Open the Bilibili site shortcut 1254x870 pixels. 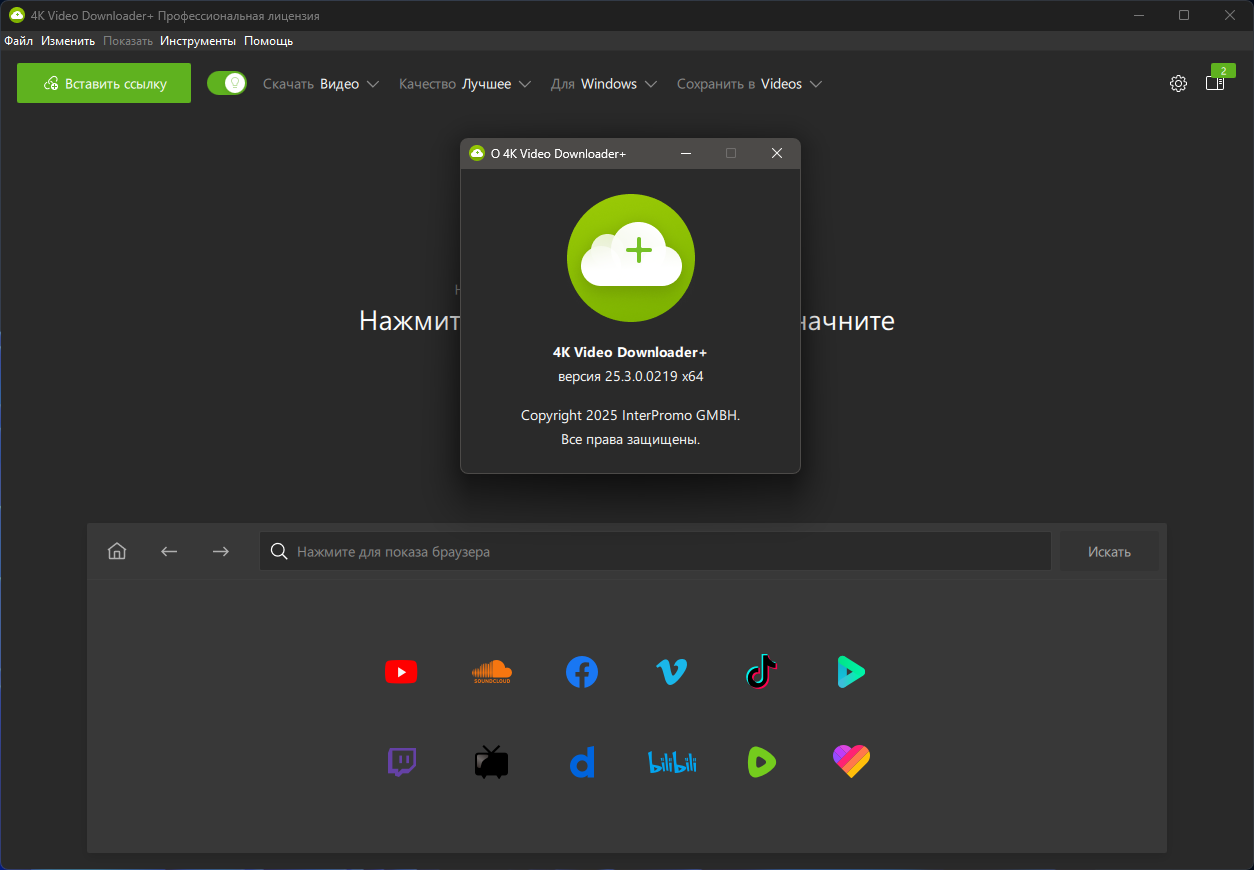[x=672, y=762]
